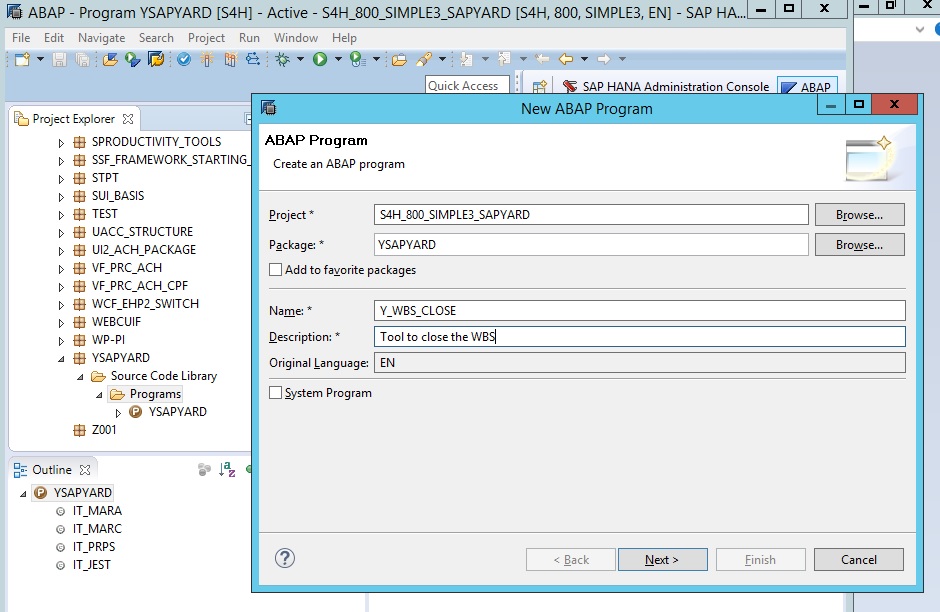Screen dimensions: 940x612
Task: Expand the YSAPYARD program under Programs
Action: pyautogui.click(x=118, y=412)
